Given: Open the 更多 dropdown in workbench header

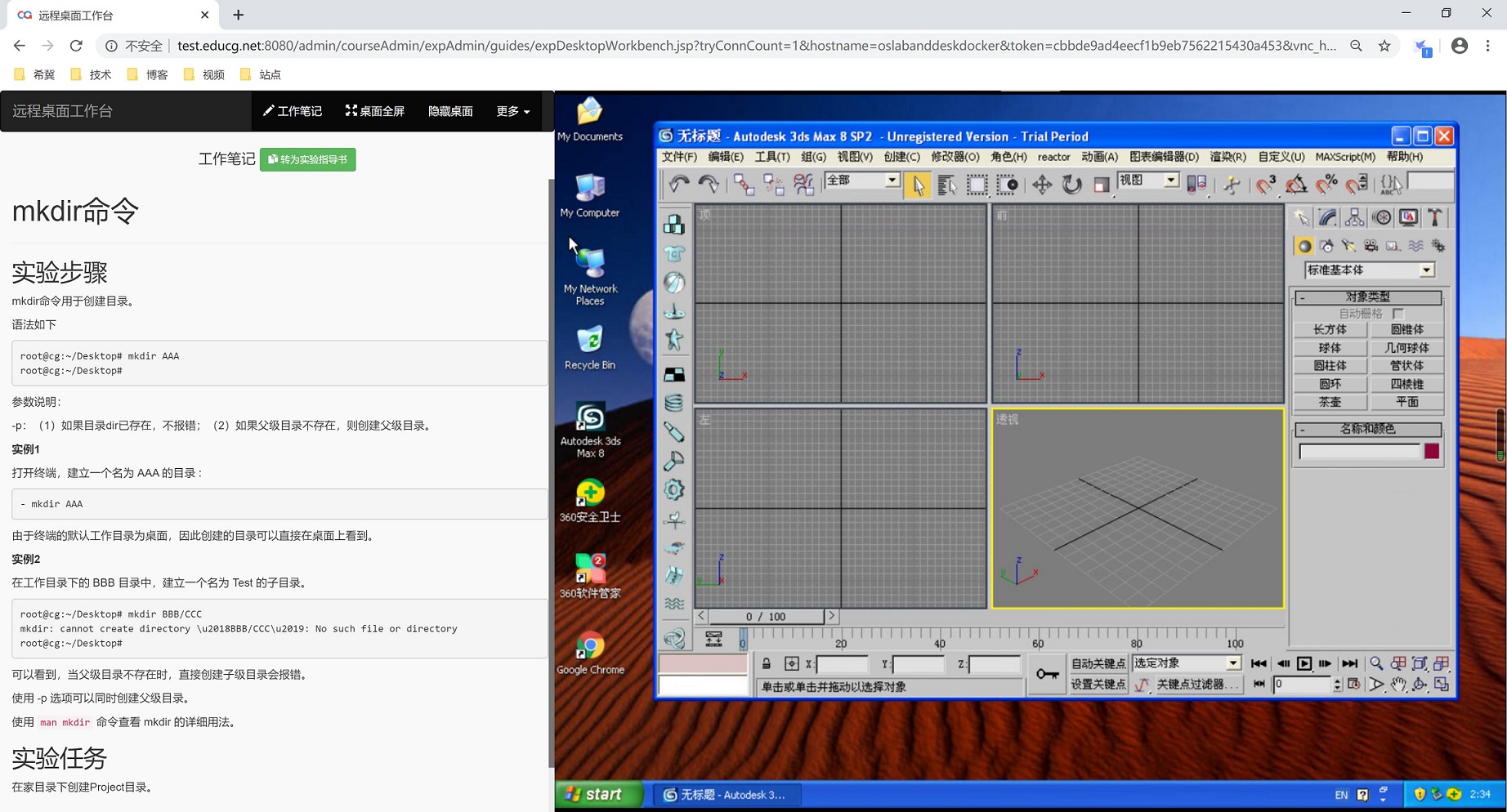Looking at the screenshot, I should (x=513, y=111).
